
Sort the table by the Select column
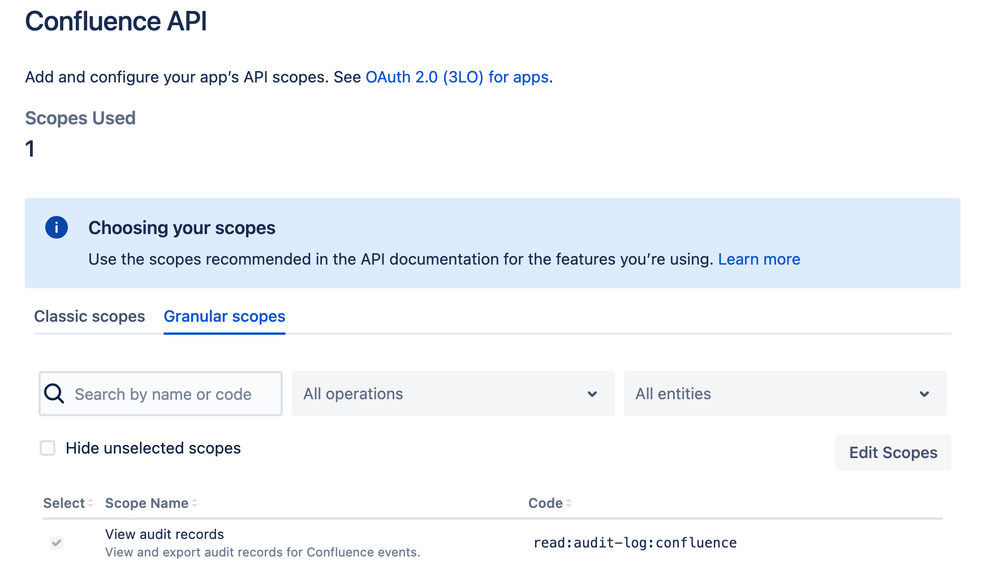tap(68, 503)
